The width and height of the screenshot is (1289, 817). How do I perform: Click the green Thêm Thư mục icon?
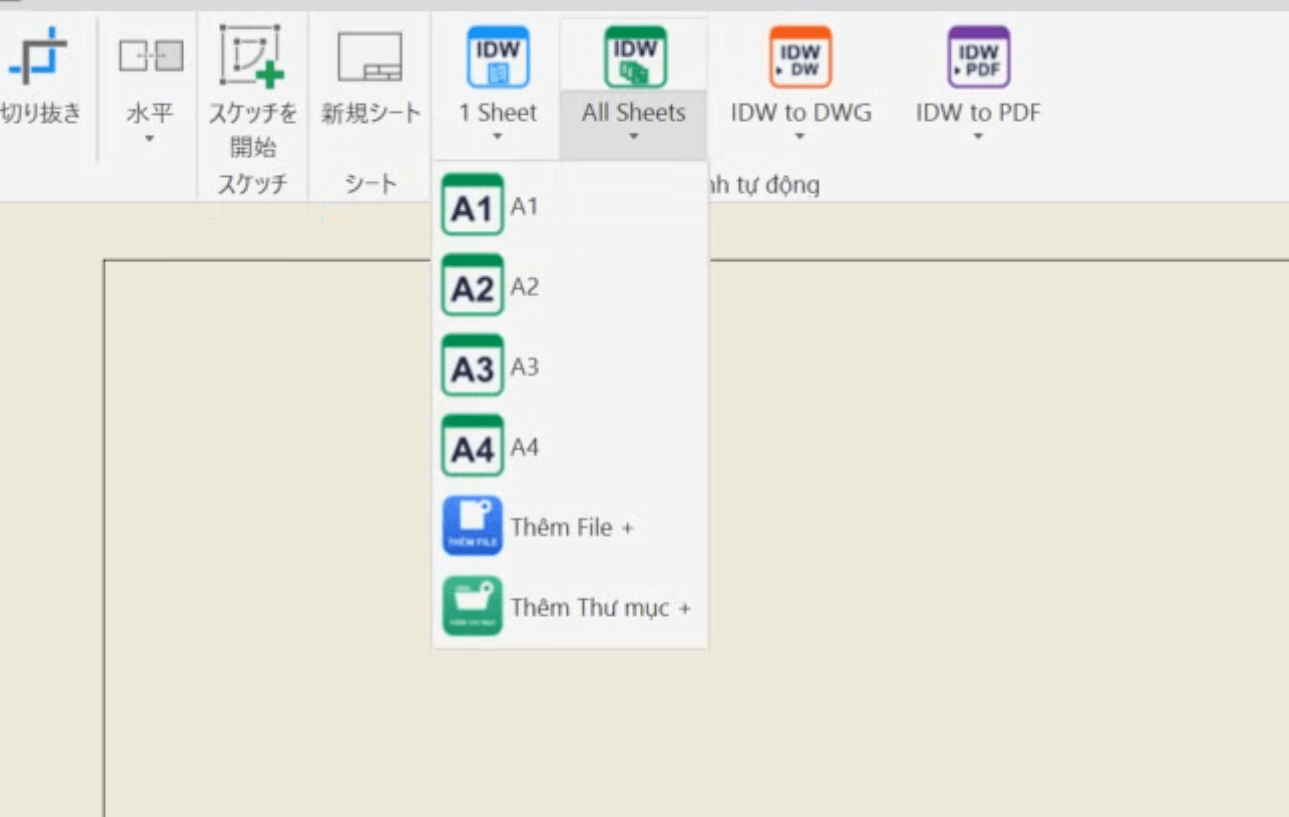473,606
